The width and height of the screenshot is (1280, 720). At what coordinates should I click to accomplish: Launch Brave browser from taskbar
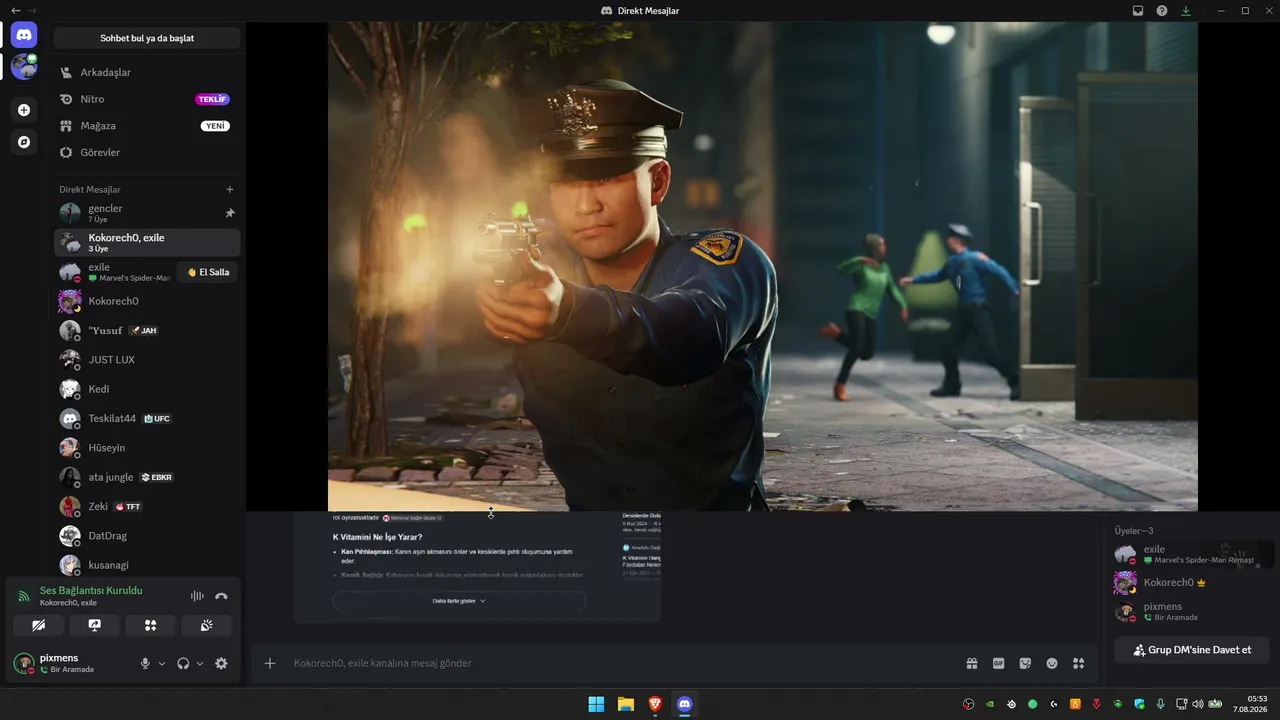coord(655,704)
